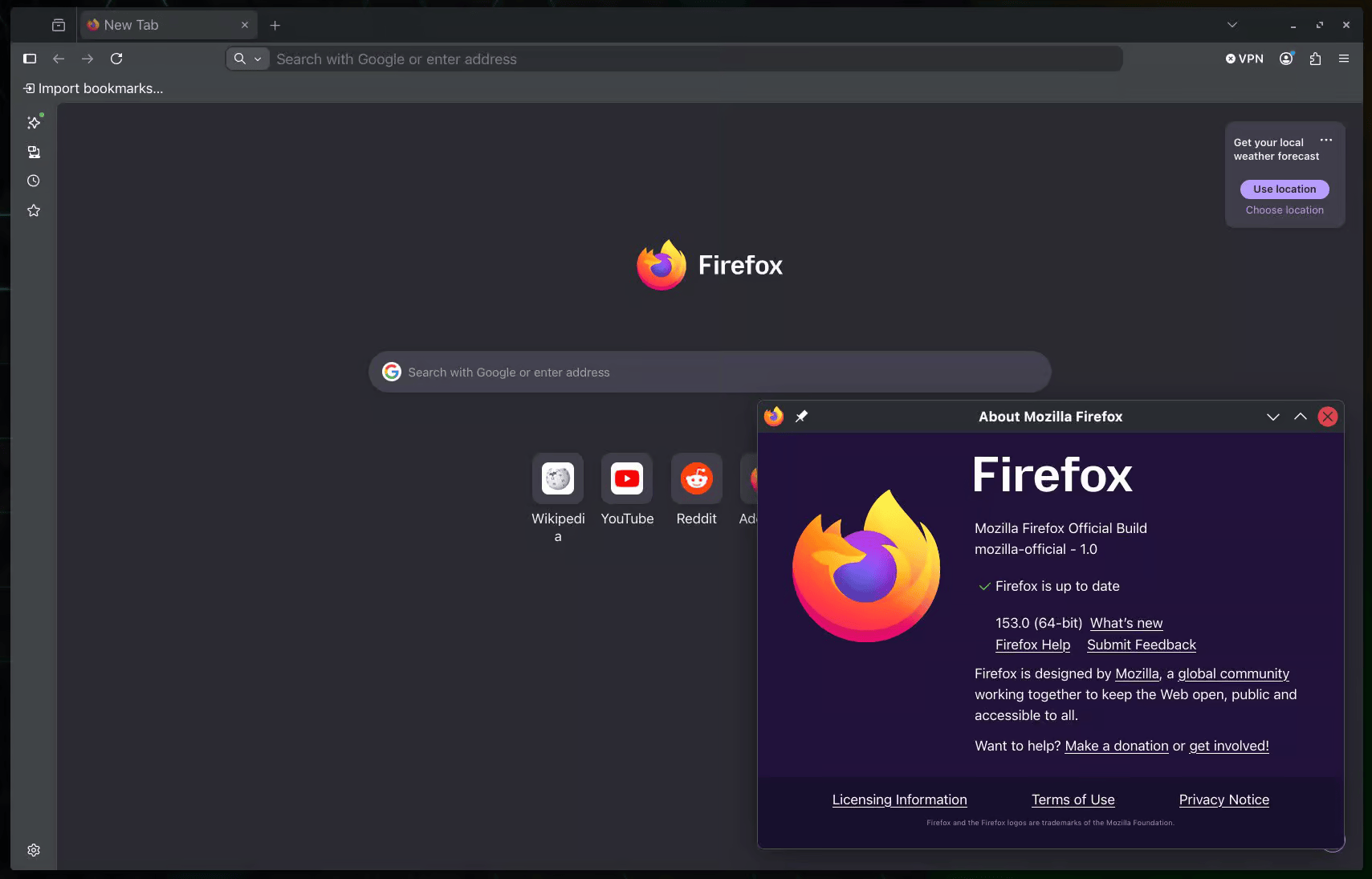Image resolution: width=1372 pixels, height=879 pixels.
Task: Open synced tabs sidebar icon
Action: click(34, 152)
